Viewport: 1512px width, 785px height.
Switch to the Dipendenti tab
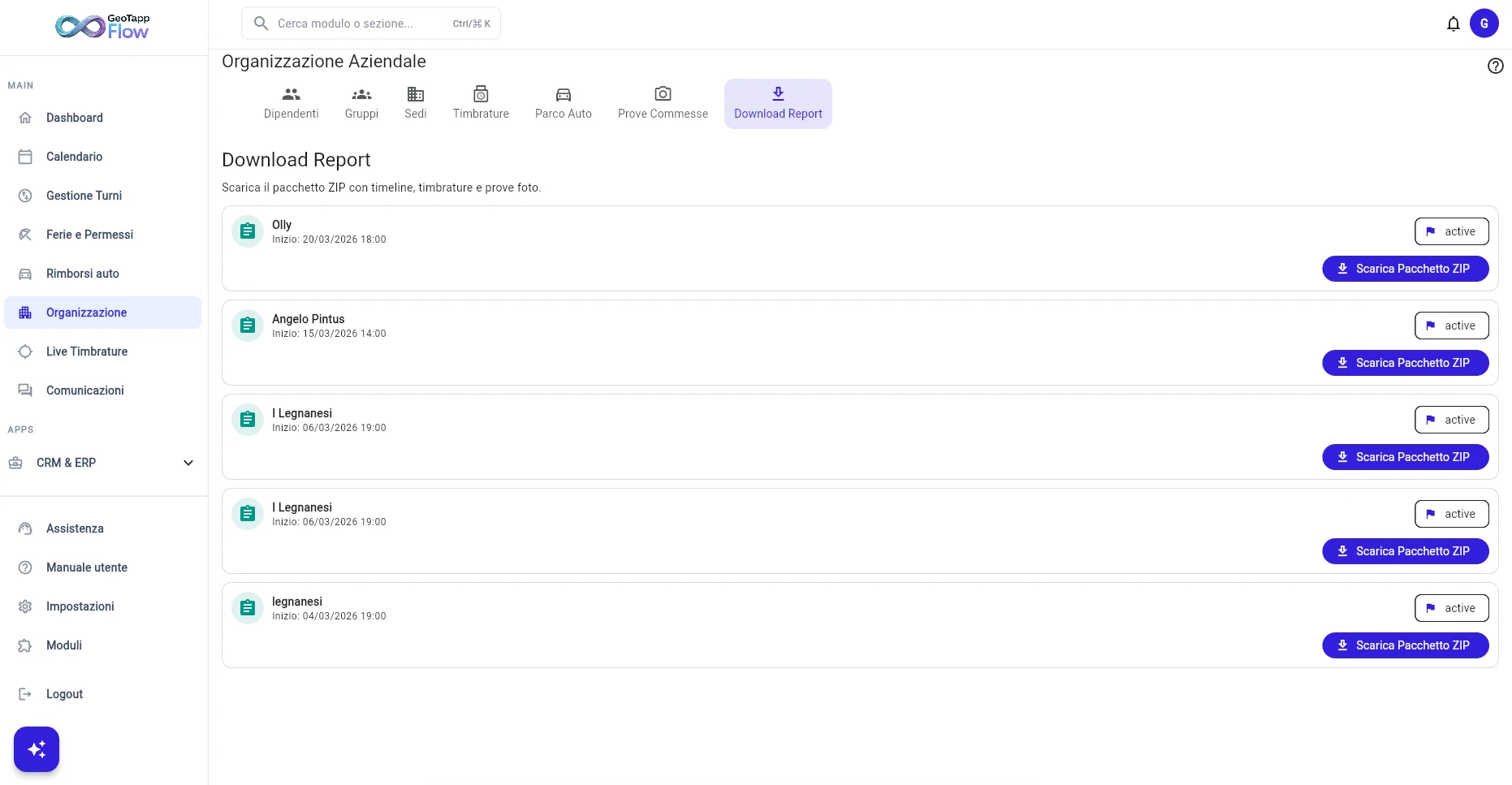[291, 104]
